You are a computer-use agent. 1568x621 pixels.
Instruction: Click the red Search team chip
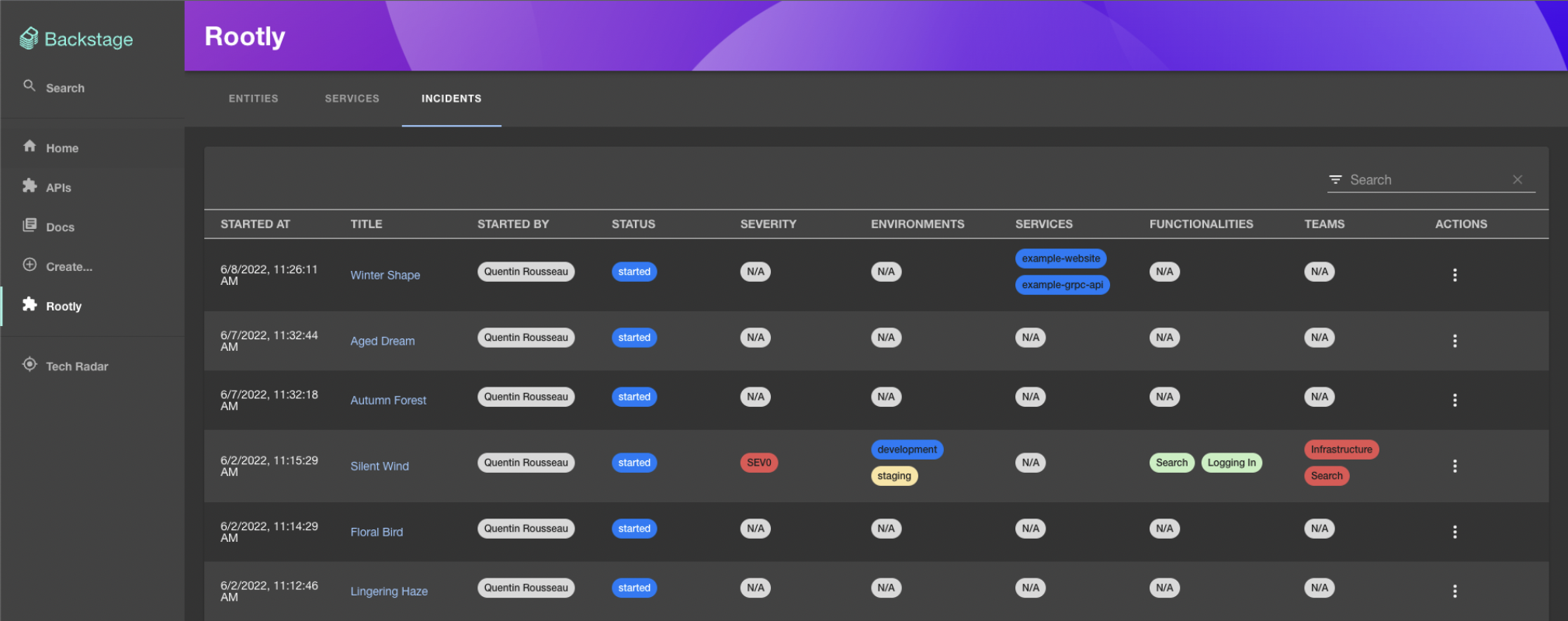coord(1327,476)
